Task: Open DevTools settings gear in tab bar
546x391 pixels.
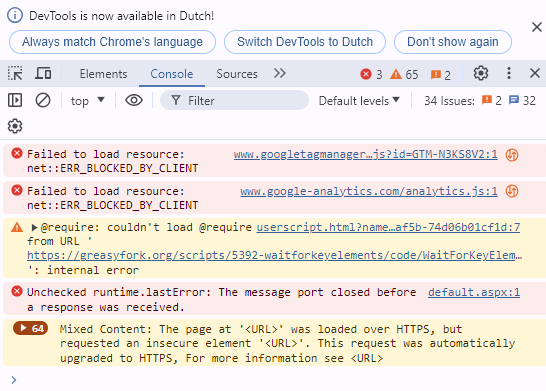Action: (x=481, y=73)
